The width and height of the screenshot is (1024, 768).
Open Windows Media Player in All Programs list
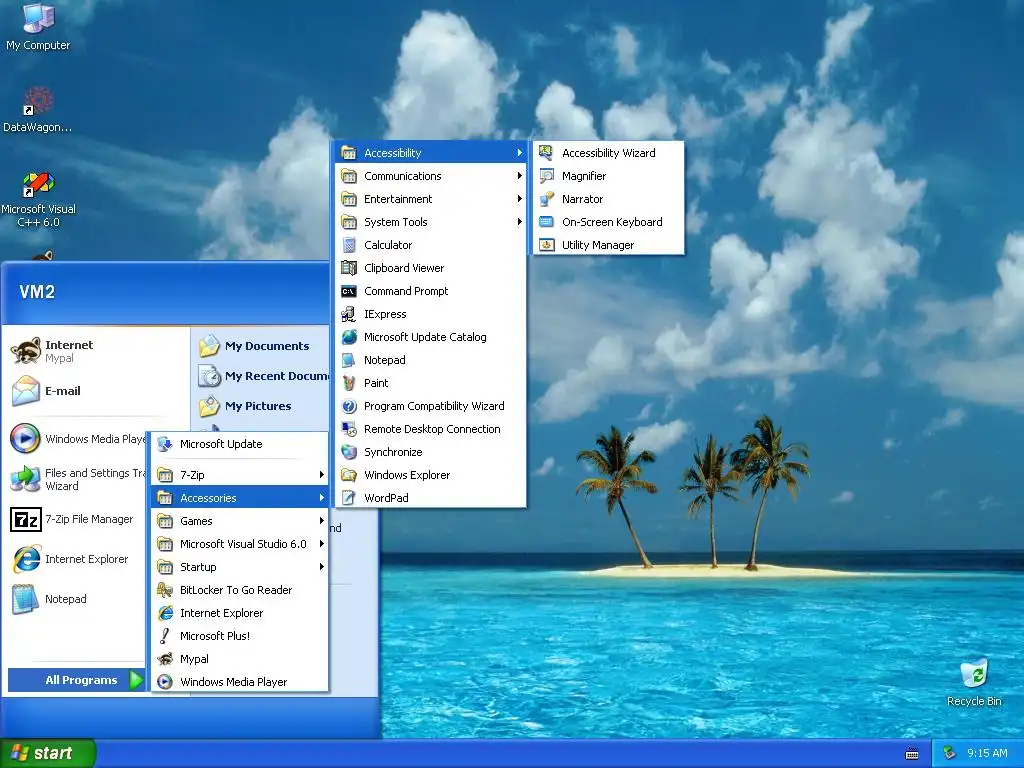tap(240, 682)
